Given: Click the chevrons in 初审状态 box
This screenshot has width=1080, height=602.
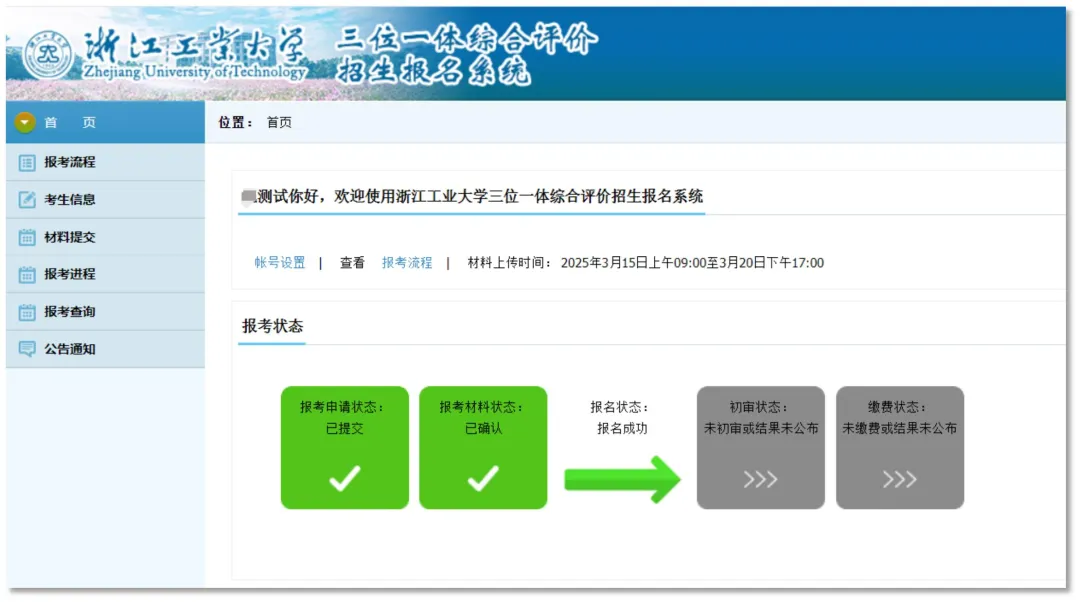Looking at the screenshot, I should 760,479.
